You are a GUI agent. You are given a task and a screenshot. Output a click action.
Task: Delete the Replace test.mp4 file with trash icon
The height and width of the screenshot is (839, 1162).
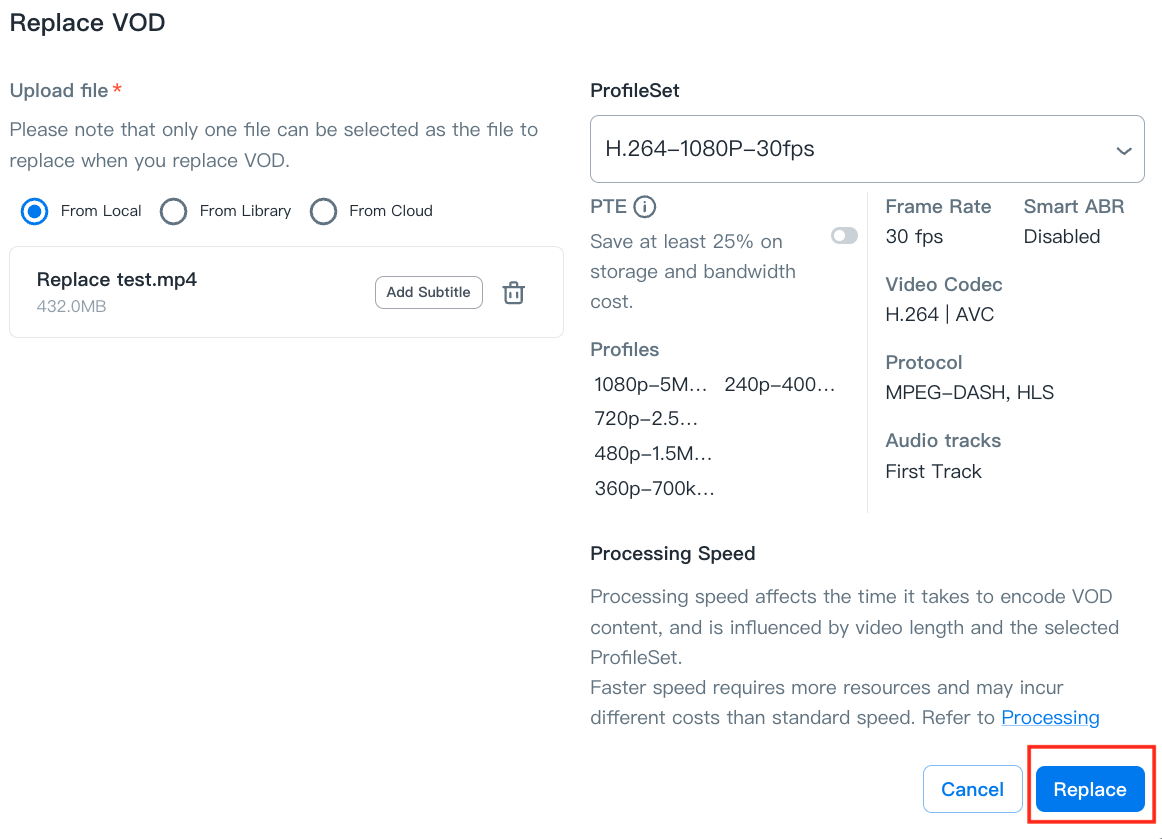[x=513, y=293]
